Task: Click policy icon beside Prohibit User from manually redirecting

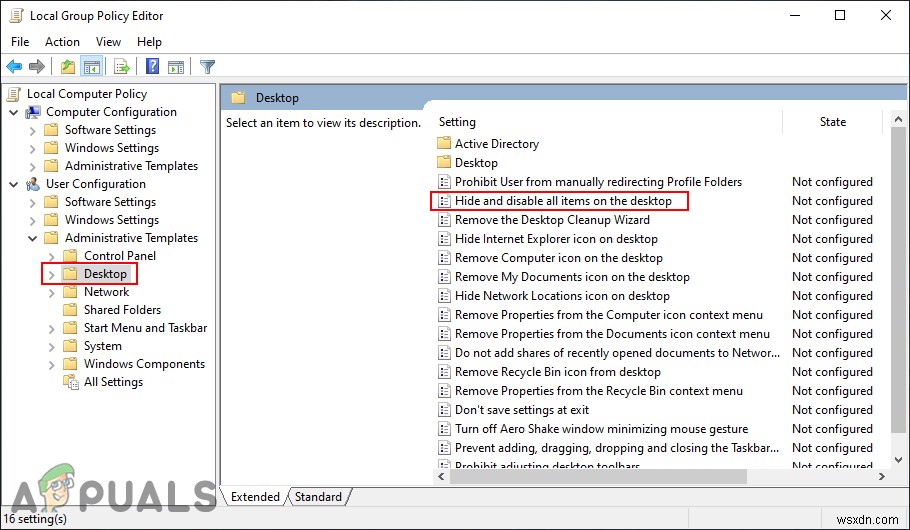Action: tap(444, 182)
